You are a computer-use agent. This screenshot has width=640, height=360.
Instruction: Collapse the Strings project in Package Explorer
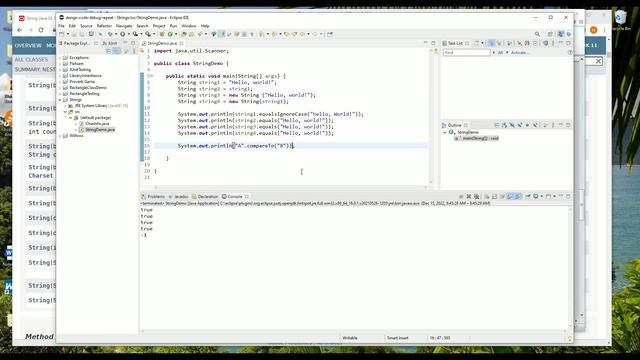pos(60,100)
